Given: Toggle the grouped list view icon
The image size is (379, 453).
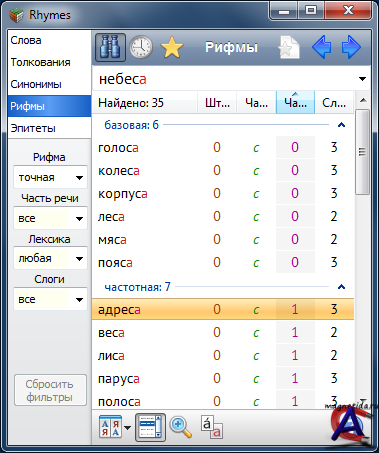Looking at the screenshot, I should tap(150, 427).
